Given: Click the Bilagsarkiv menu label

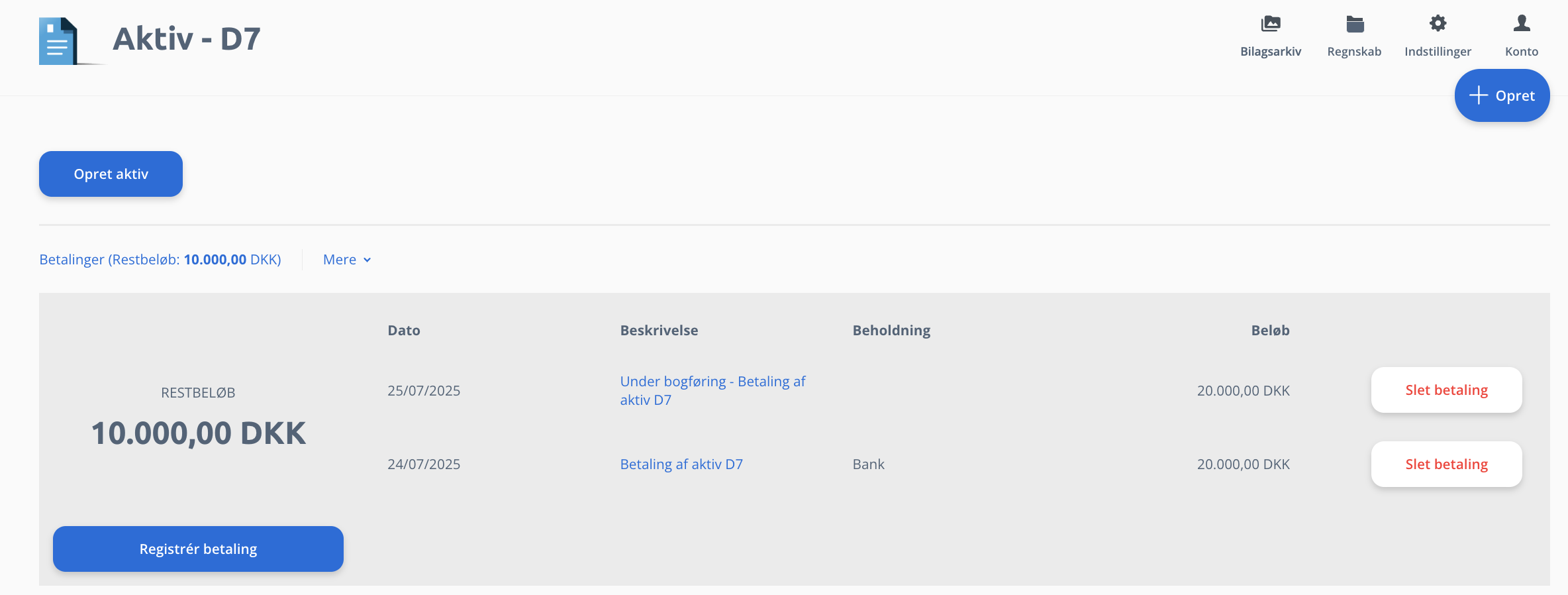Looking at the screenshot, I should [x=1271, y=52].
